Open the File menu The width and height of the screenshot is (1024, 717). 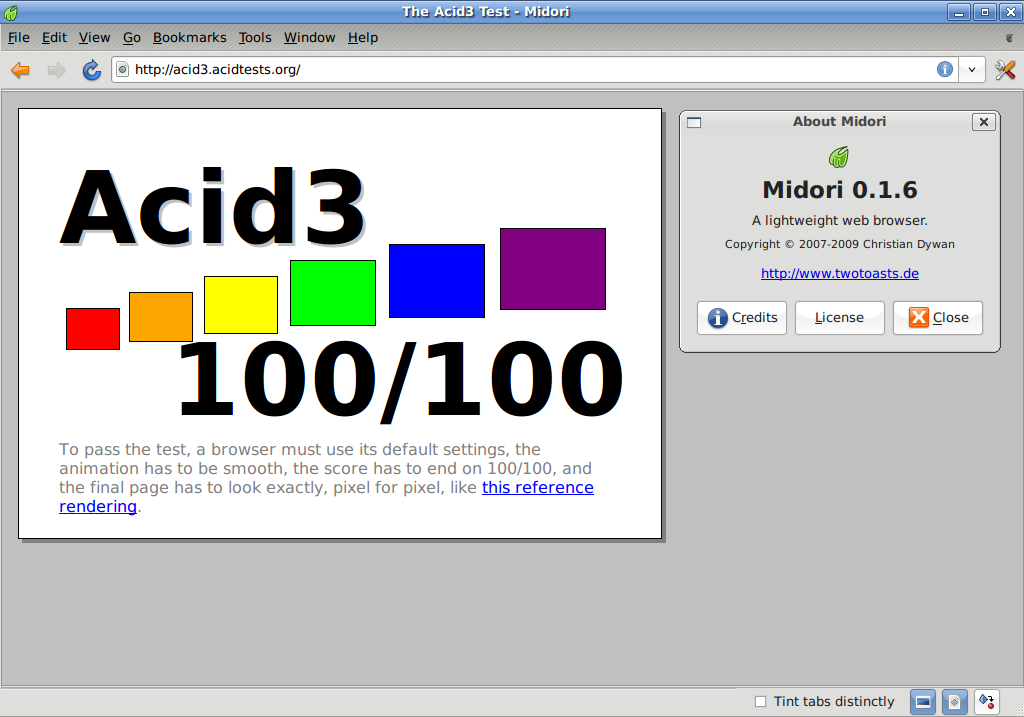click(19, 38)
